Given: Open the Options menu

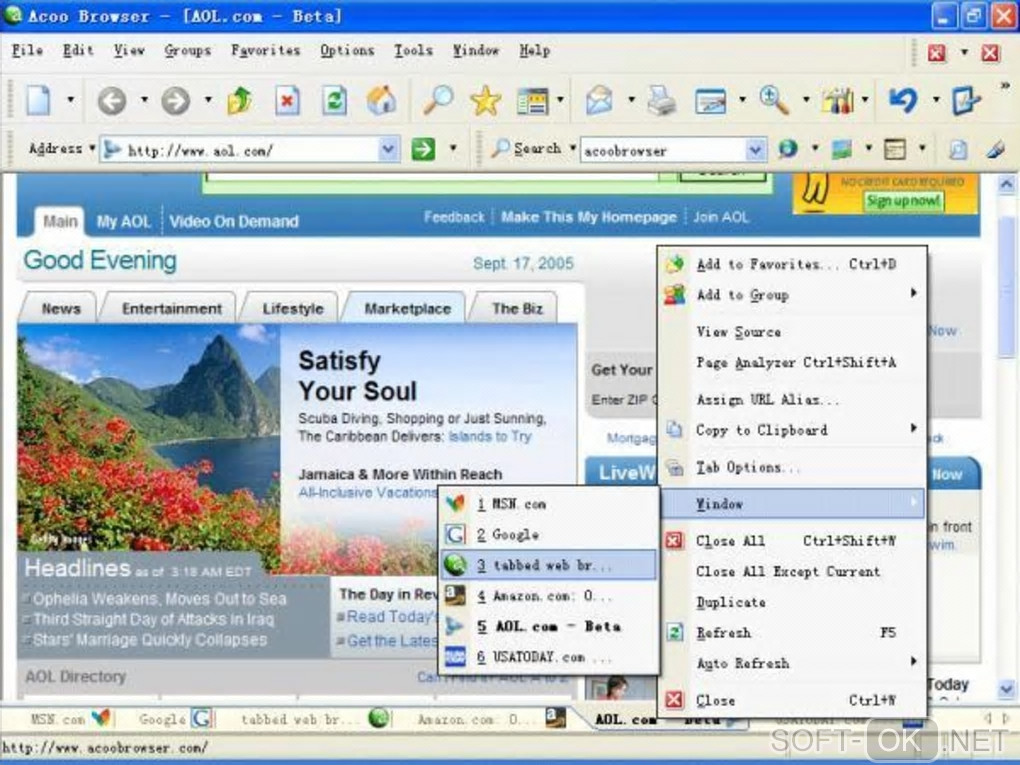Looking at the screenshot, I should [347, 51].
